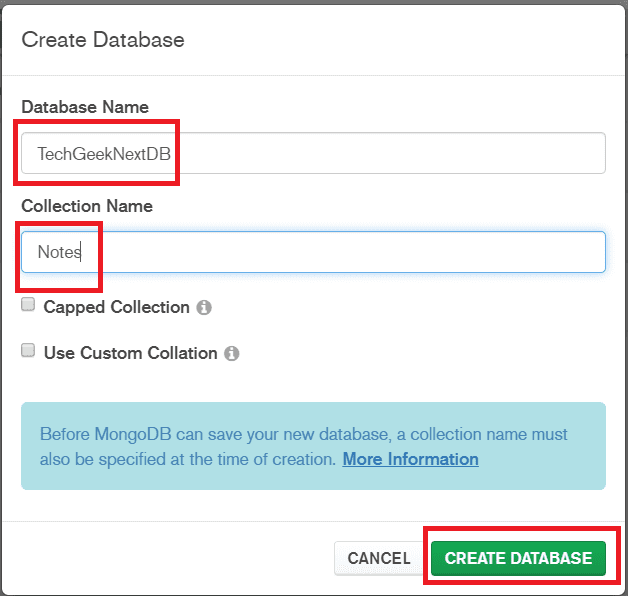Screen dimensions: 628x596
Task: Click the blue MongoDB info message box
Action: click(313, 446)
